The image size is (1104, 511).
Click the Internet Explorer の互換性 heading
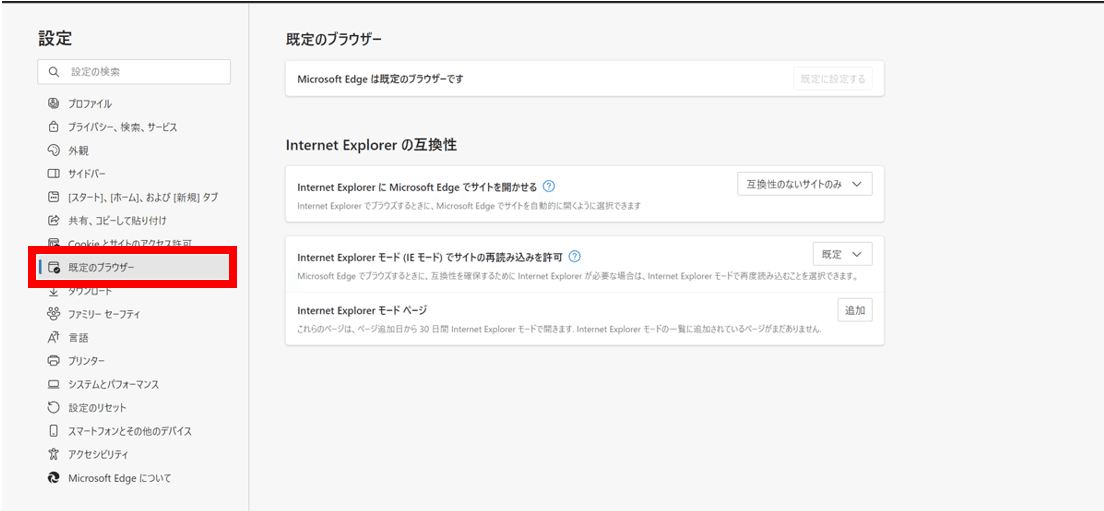pyautogui.click(x=371, y=146)
